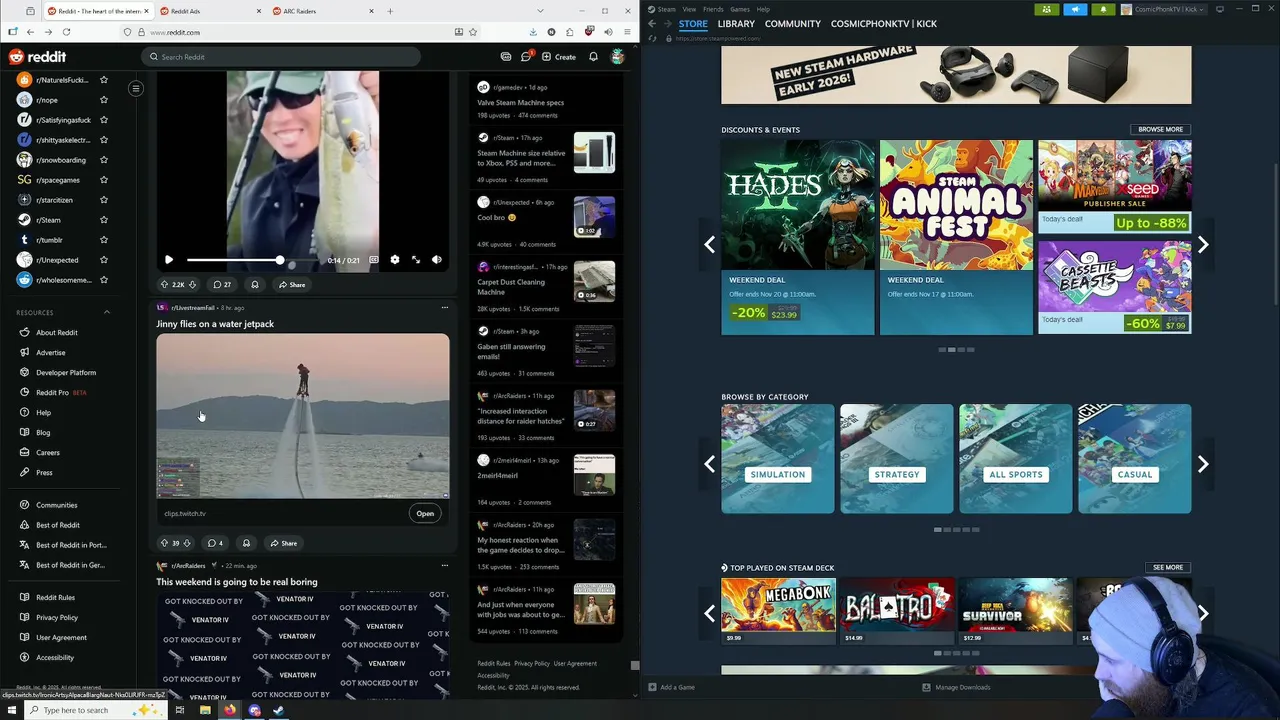Open Reddit user avatar menu
The image size is (1280, 720).
coord(618,57)
